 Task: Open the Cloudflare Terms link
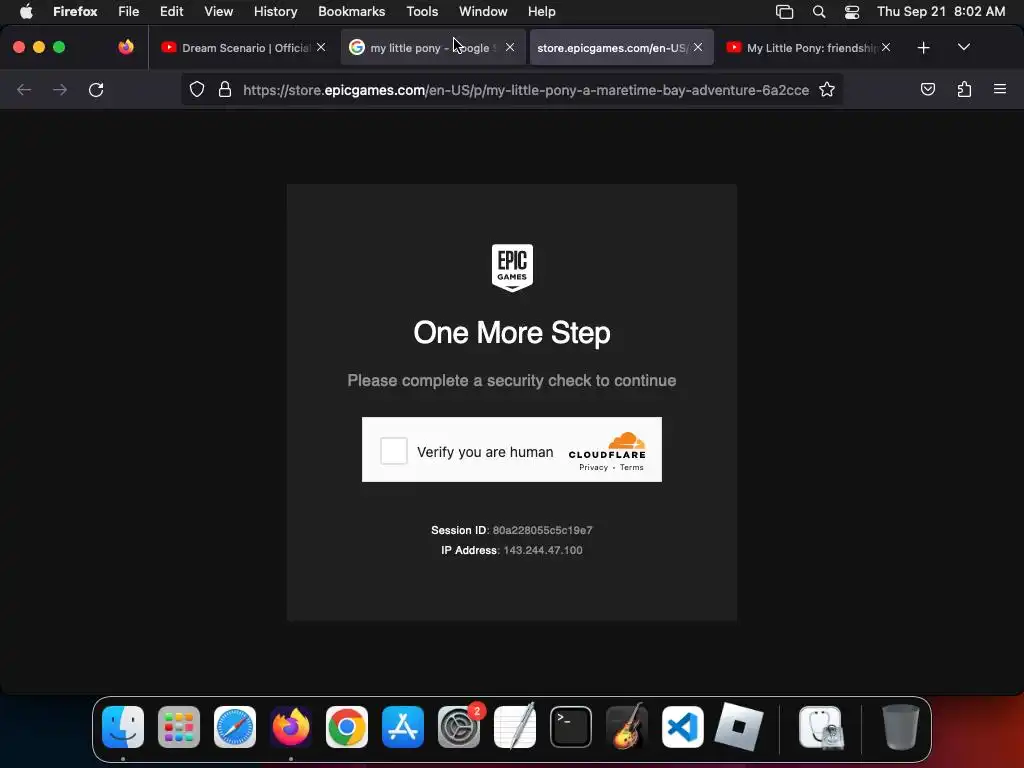tap(632, 467)
